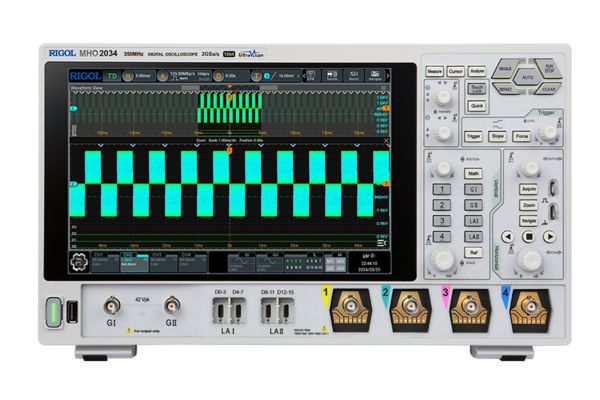Tap the Cursor button
This screenshot has width=600, height=400.
pos(455,72)
